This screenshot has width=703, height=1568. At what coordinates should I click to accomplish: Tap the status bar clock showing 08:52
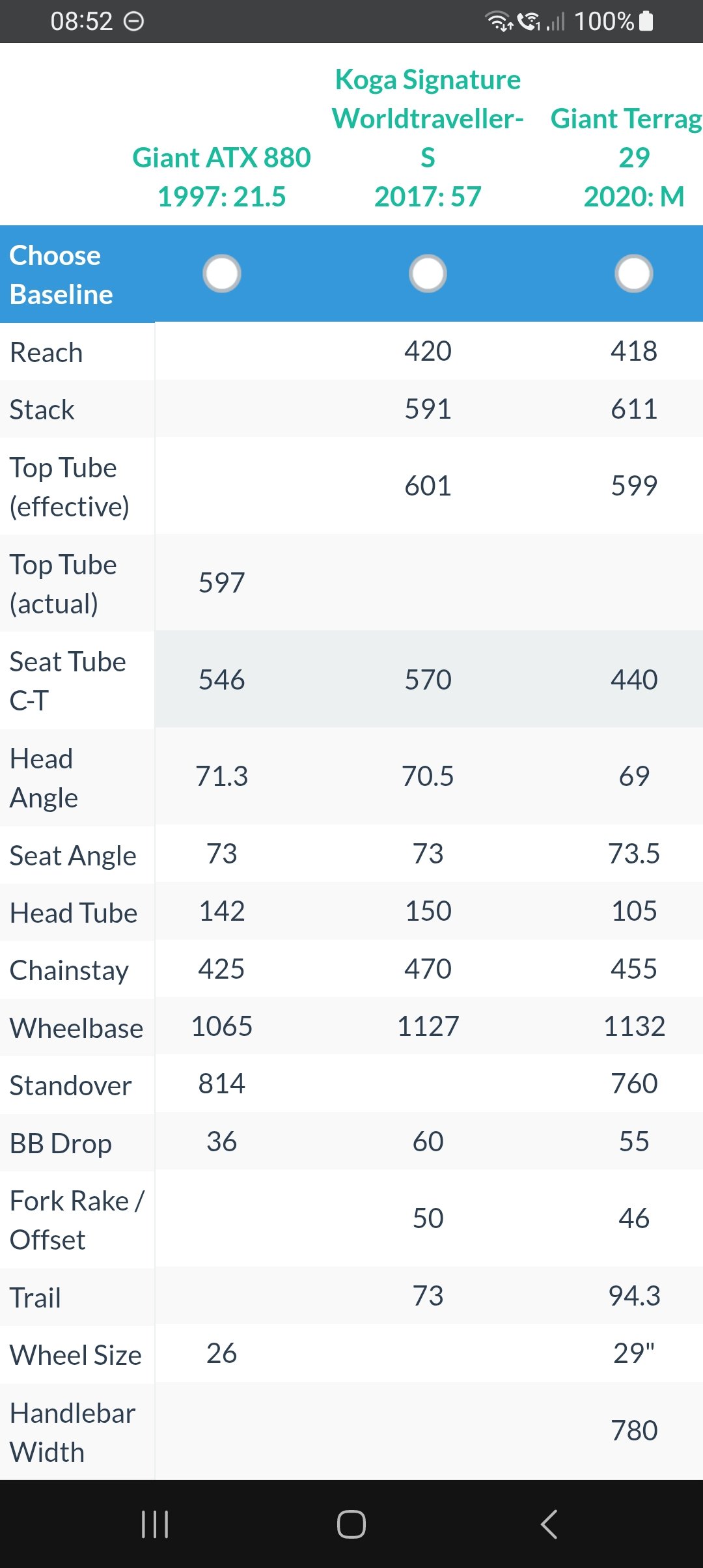pos(82,21)
